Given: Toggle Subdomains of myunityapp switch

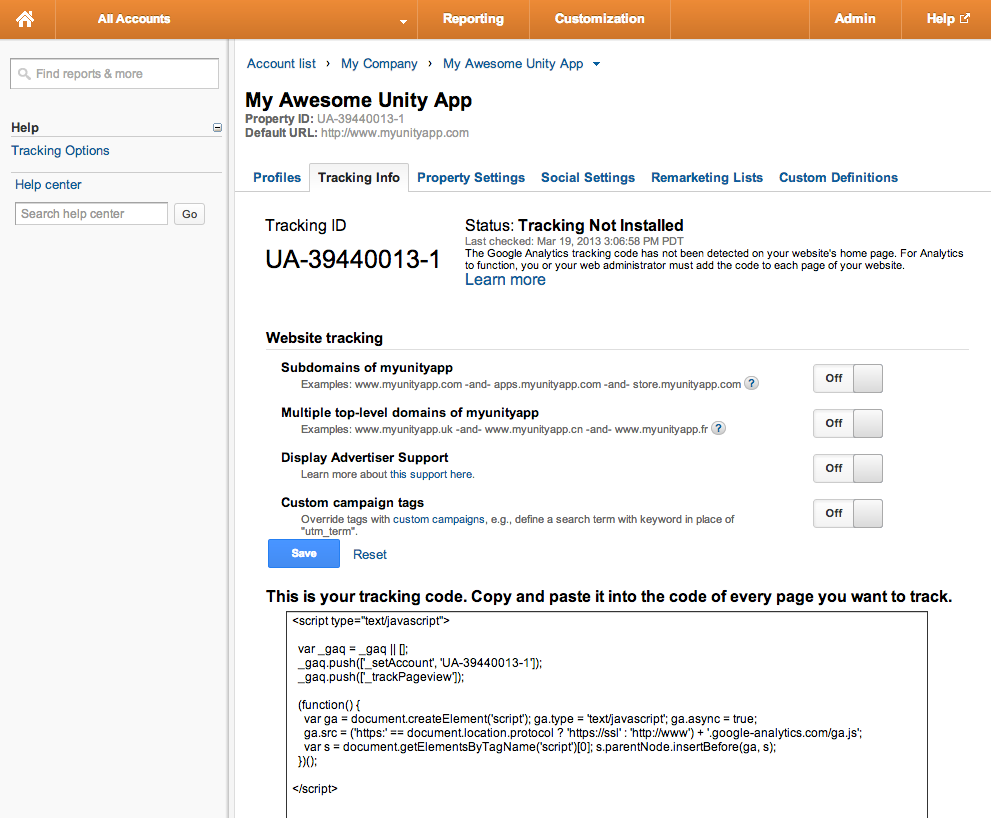Looking at the screenshot, I should click(848, 378).
